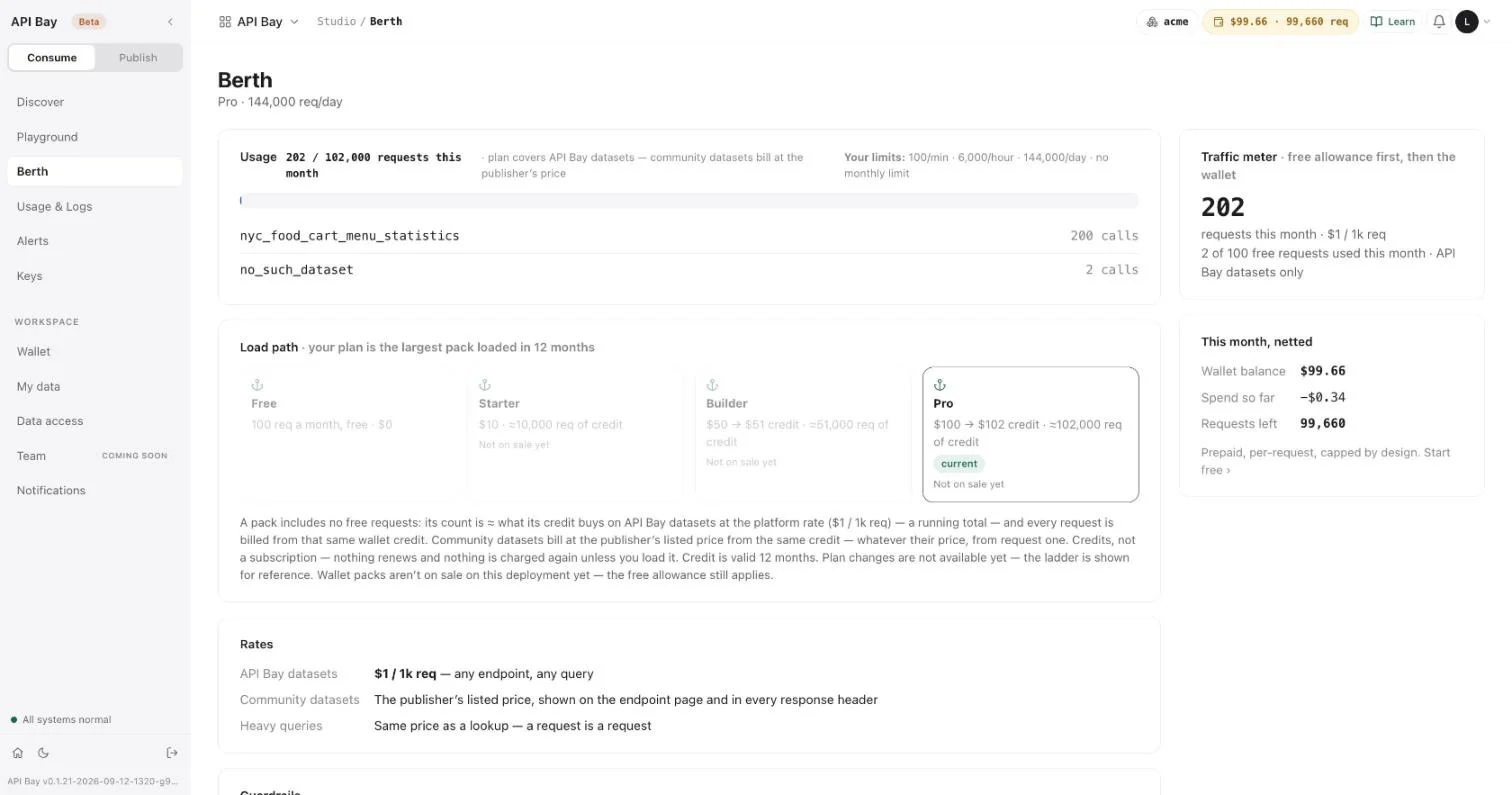Open the notifications bell

tap(1438, 21)
